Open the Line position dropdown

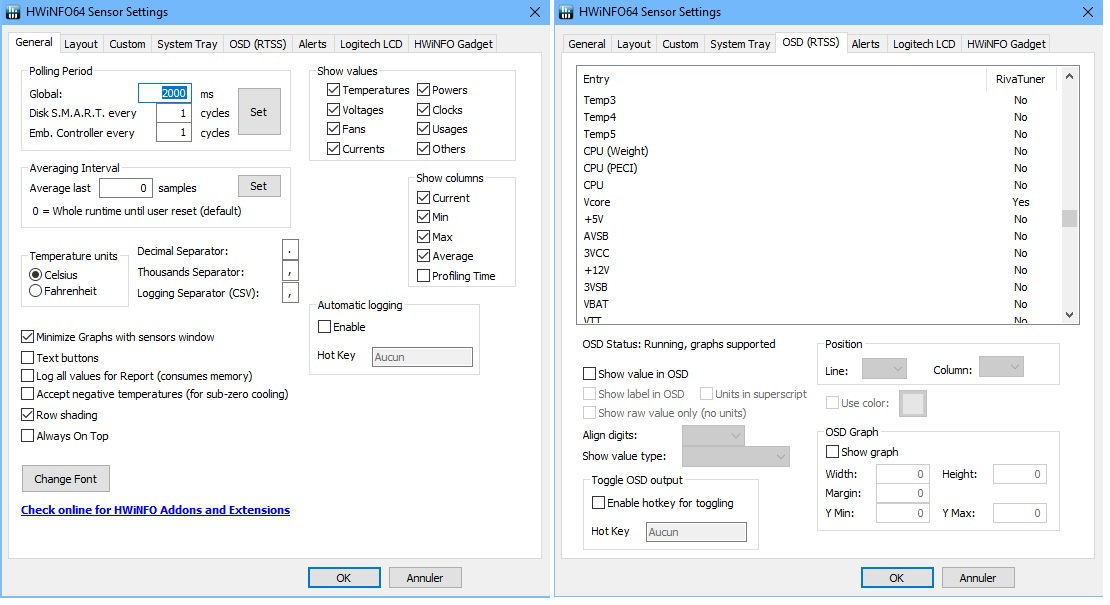click(884, 369)
